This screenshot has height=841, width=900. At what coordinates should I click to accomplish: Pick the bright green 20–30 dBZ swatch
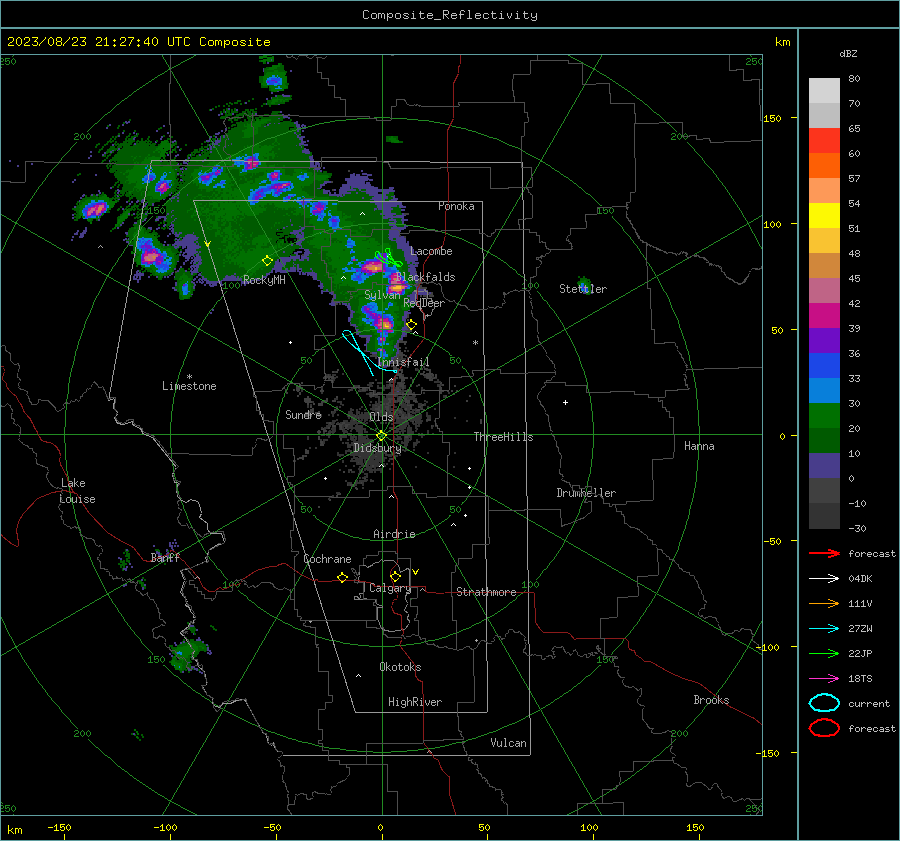coord(824,416)
